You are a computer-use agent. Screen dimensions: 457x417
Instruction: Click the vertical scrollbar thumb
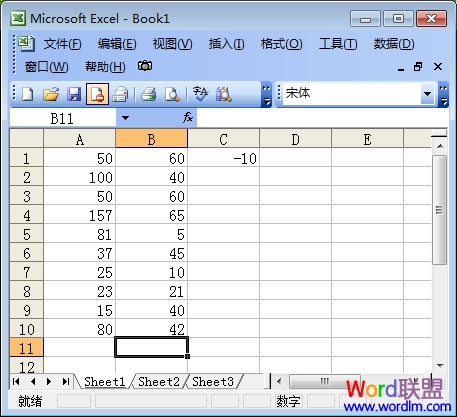(439, 210)
